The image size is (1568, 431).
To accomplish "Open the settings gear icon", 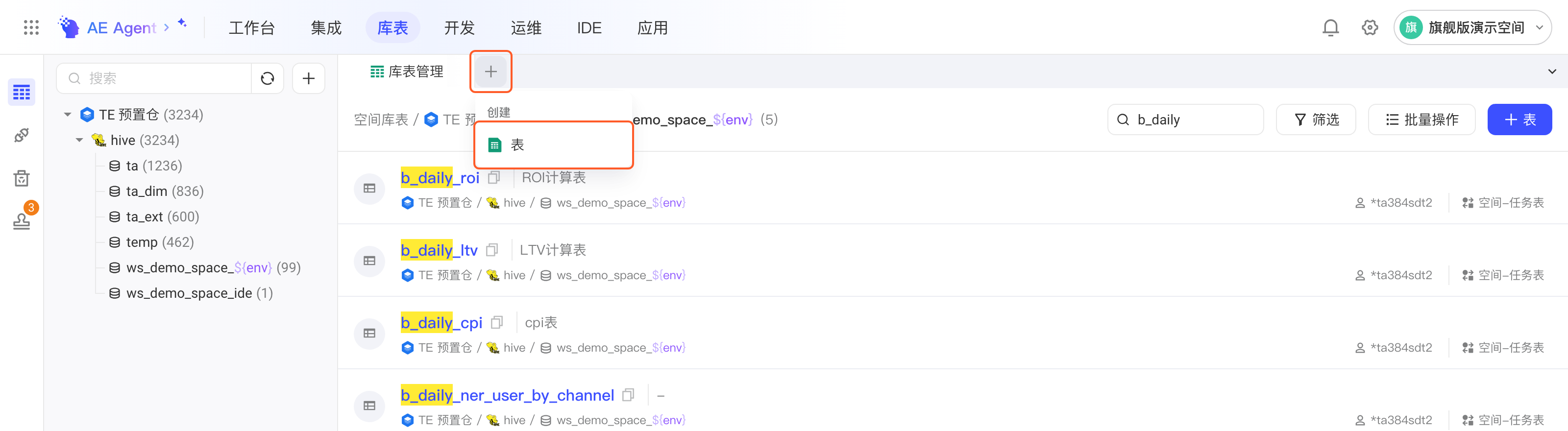I will click(1370, 27).
